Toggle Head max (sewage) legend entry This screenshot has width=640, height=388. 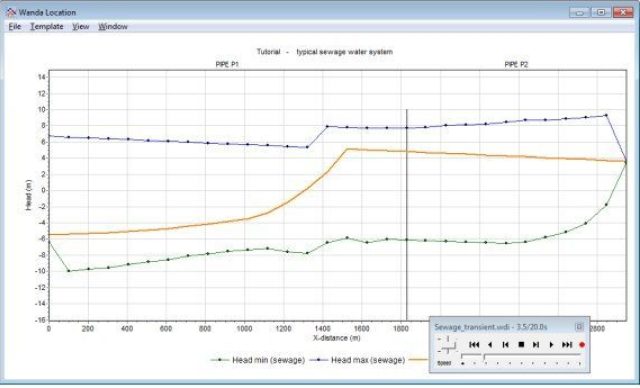point(358,360)
